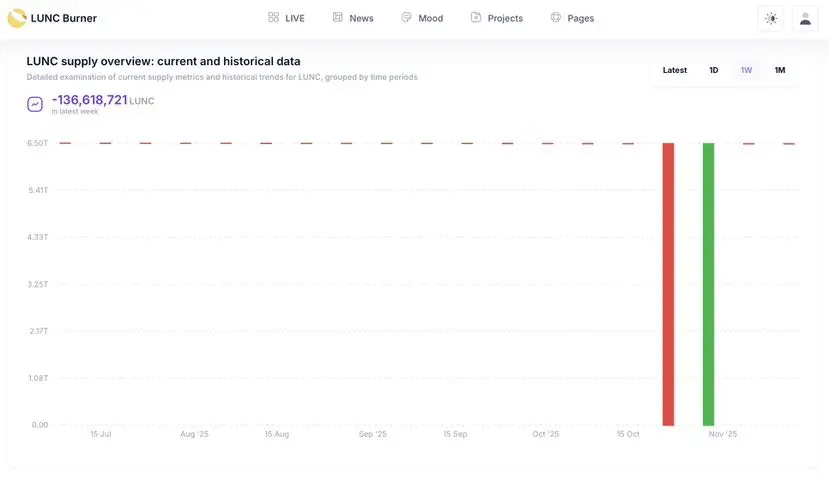This screenshot has width=829, height=477.
Task: Switch chart to 1M period
Action: pos(780,70)
